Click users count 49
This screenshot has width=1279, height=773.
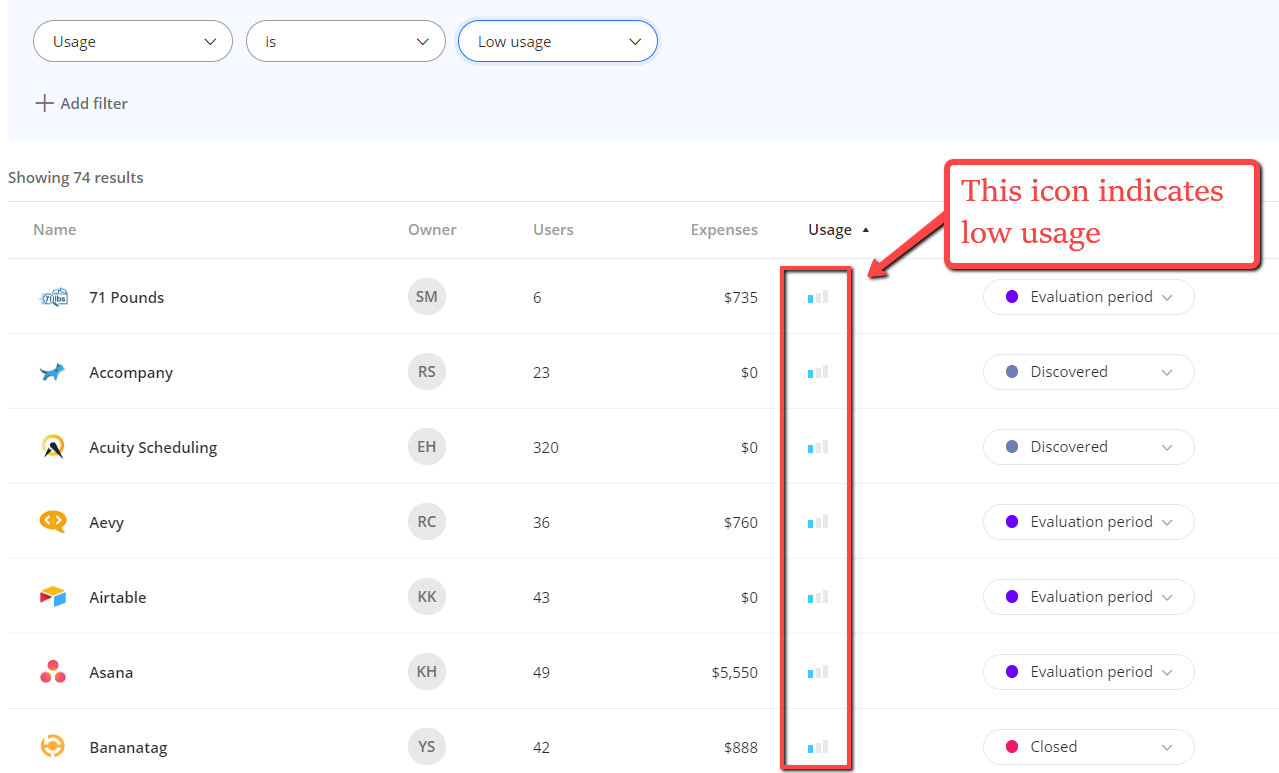(x=542, y=673)
